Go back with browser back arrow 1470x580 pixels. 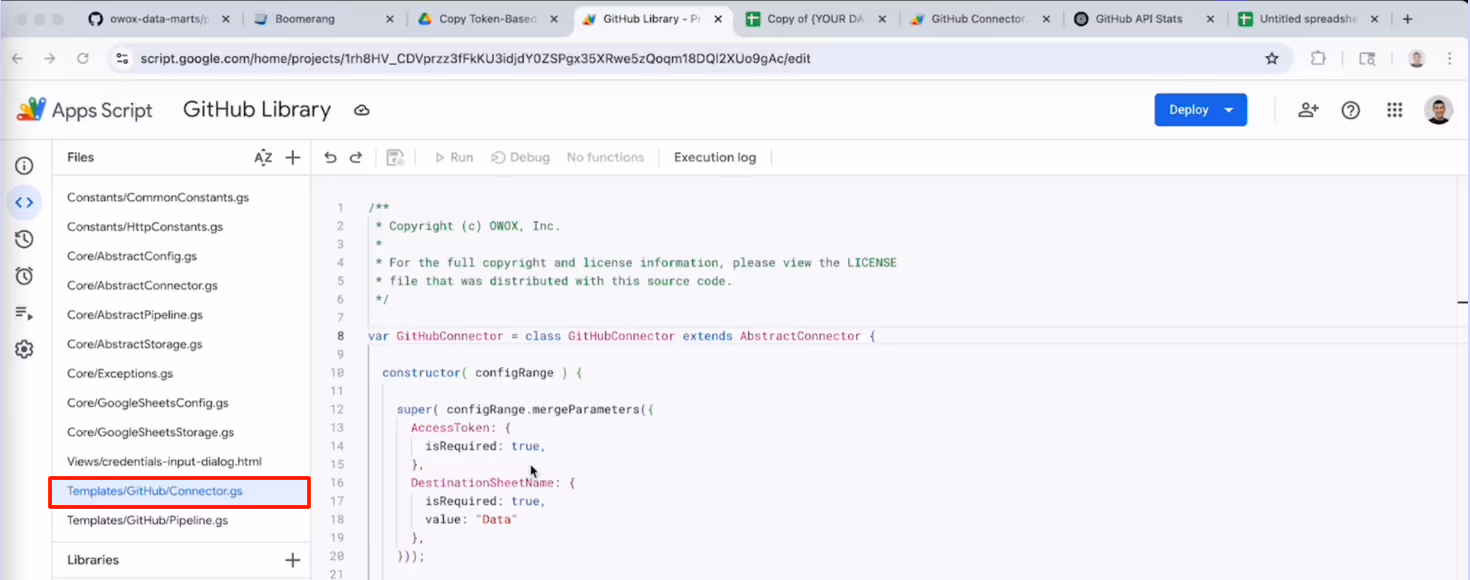point(17,59)
